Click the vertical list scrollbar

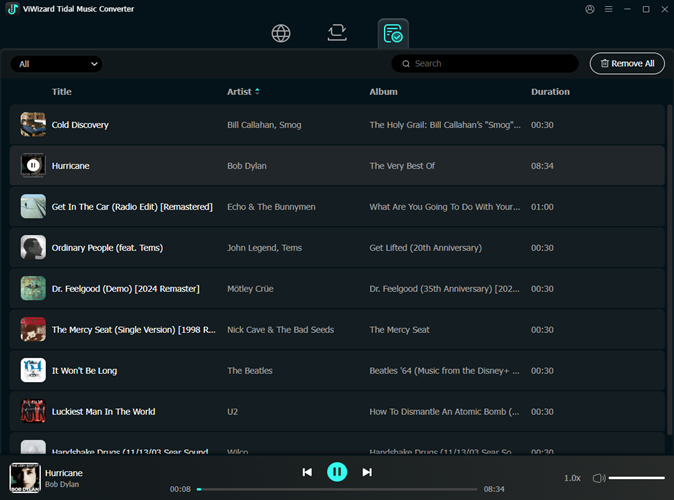pos(669,270)
